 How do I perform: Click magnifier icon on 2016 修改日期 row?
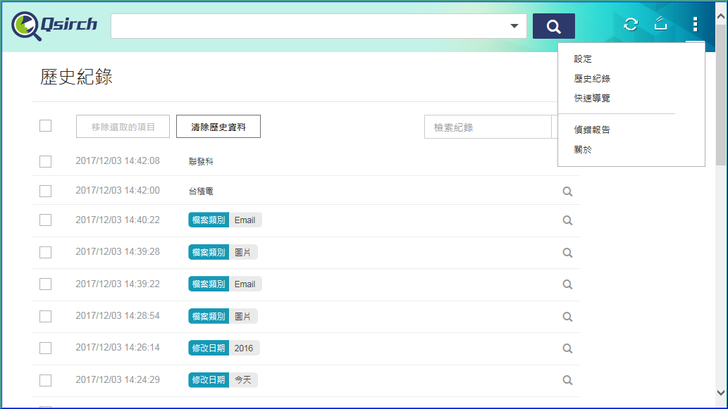click(567, 348)
